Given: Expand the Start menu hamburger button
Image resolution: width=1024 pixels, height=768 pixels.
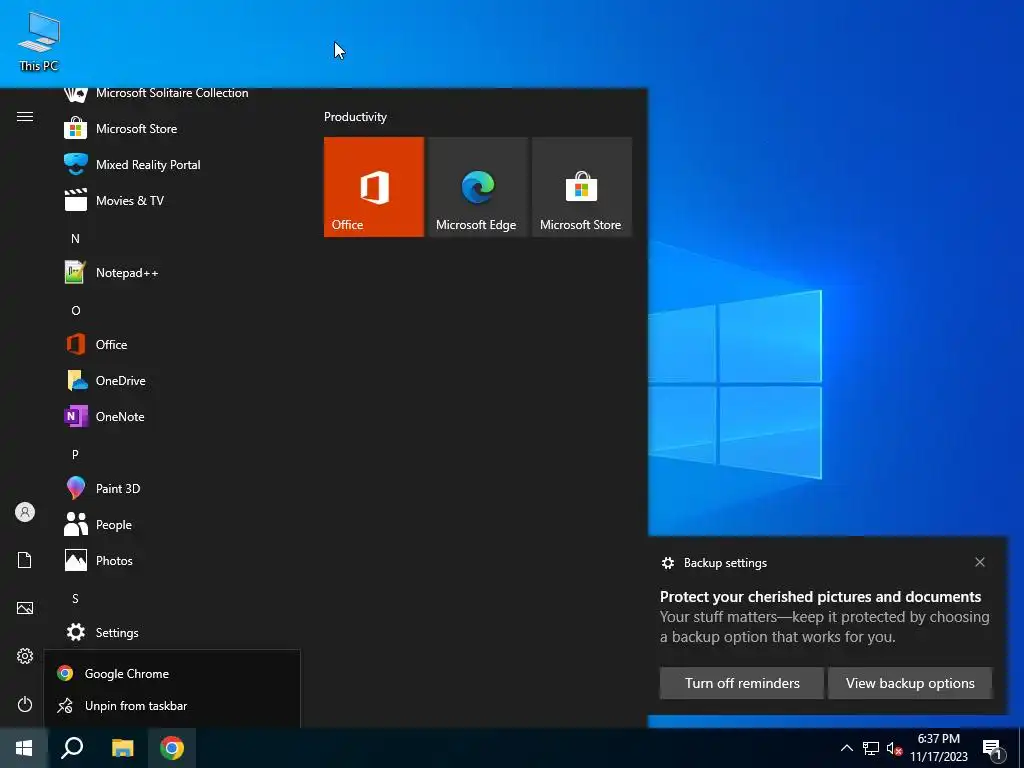Looking at the screenshot, I should (25, 117).
